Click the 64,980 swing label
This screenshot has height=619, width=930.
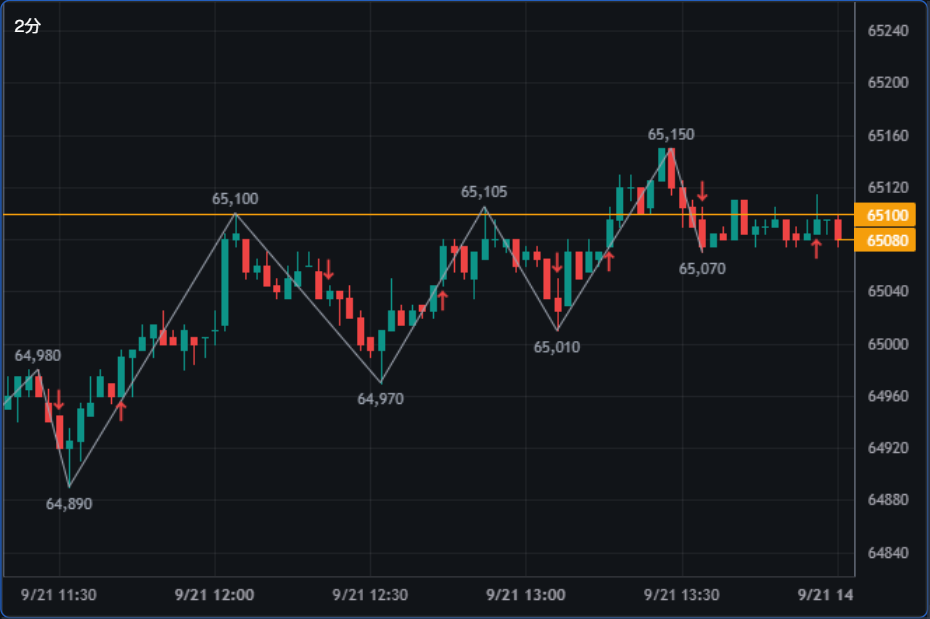(37, 356)
